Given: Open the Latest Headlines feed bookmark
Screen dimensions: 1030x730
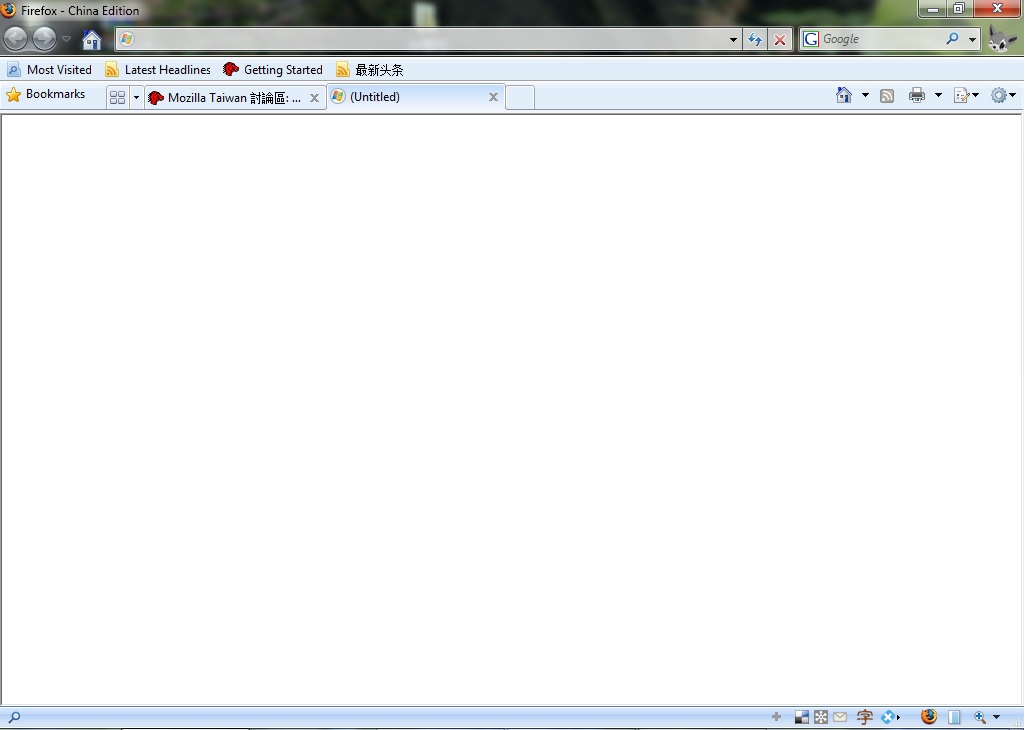Looking at the screenshot, I should (158, 70).
